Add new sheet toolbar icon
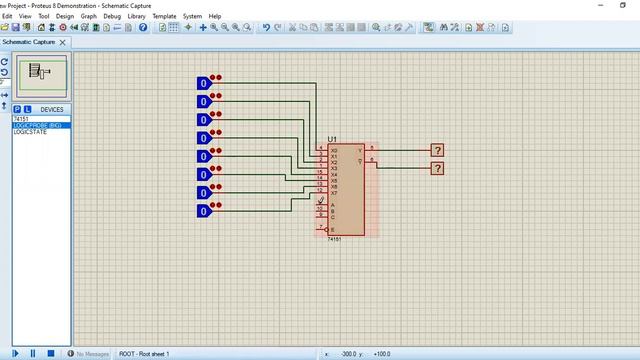 pos(469,27)
